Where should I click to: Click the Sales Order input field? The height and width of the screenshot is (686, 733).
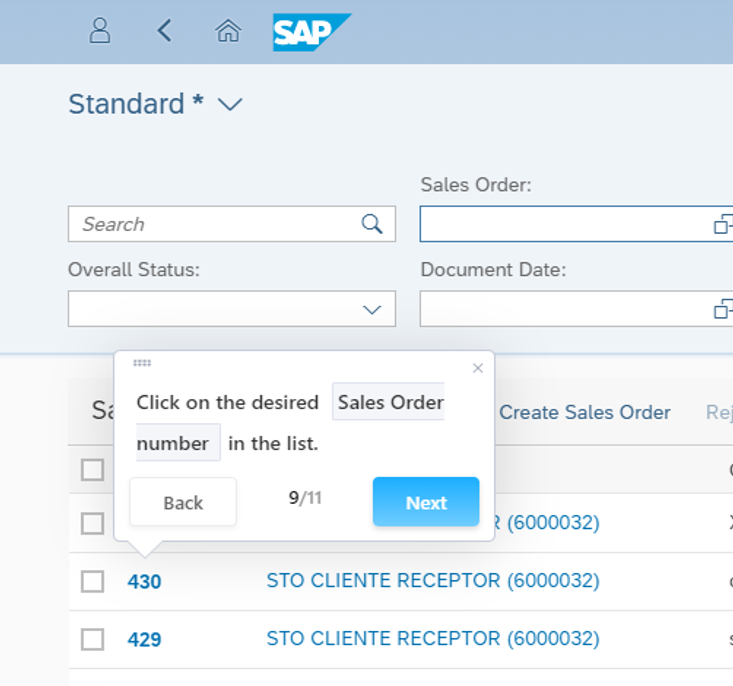[576, 224]
